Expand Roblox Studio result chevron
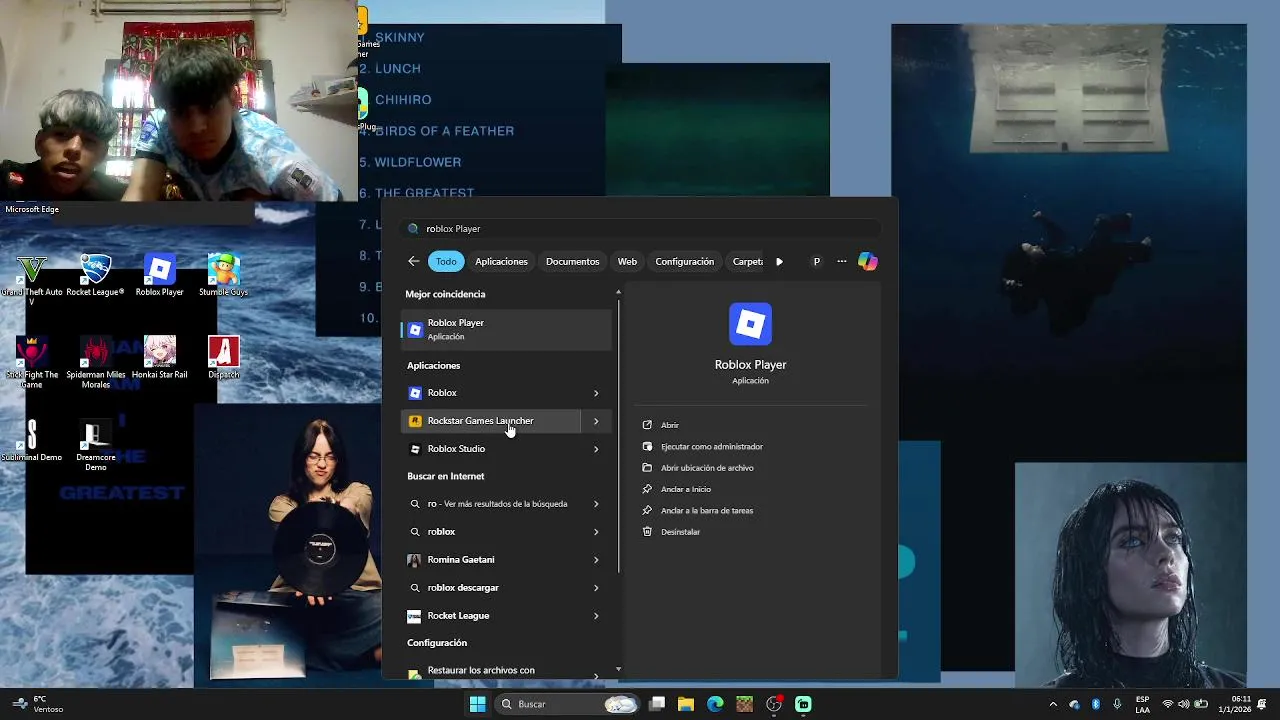1280x720 pixels. coord(596,449)
